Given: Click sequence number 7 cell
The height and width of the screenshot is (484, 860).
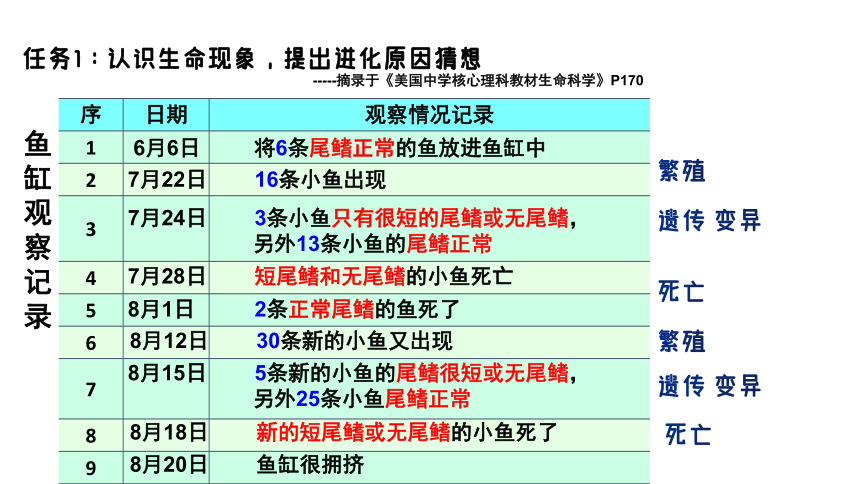Looking at the screenshot, I should click(91, 390).
